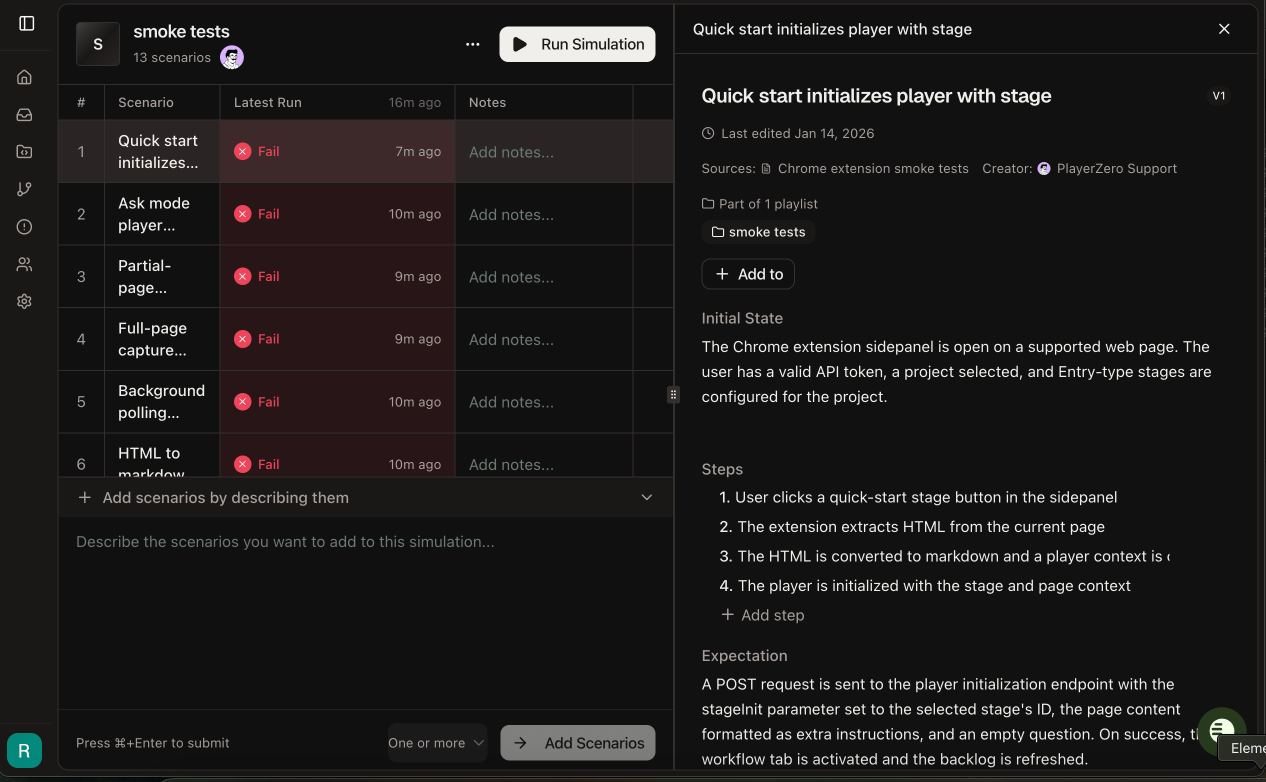Open Settings from the sidebar gear
This screenshot has width=1266, height=782.
(x=23, y=301)
